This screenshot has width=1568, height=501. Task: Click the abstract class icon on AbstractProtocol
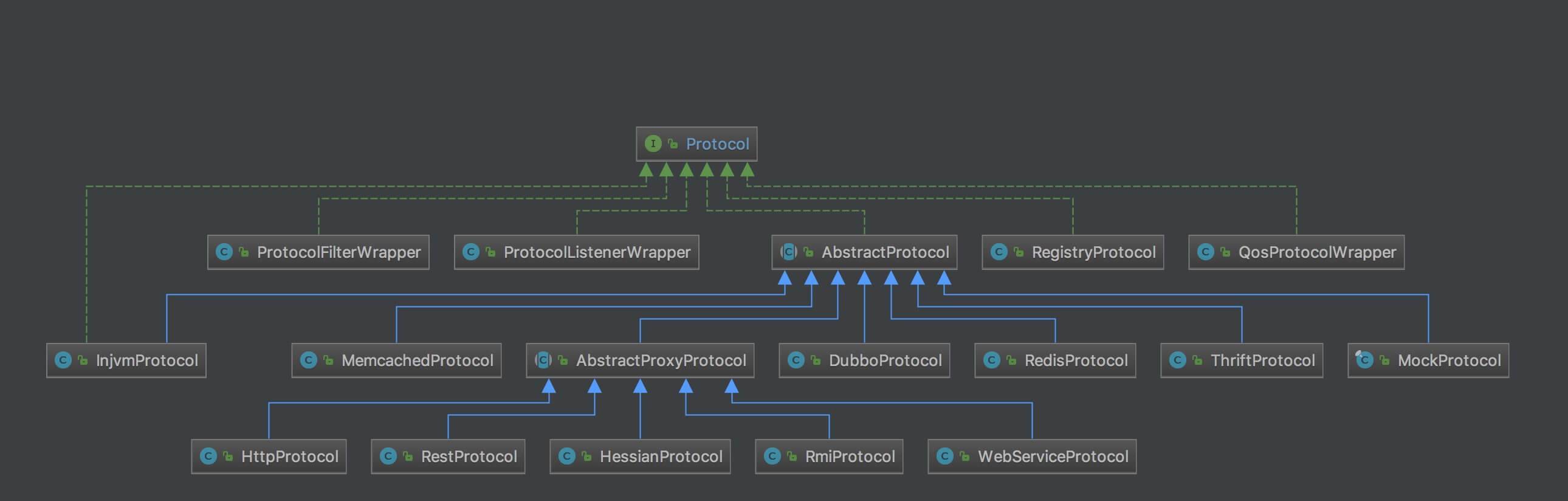point(789,252)
